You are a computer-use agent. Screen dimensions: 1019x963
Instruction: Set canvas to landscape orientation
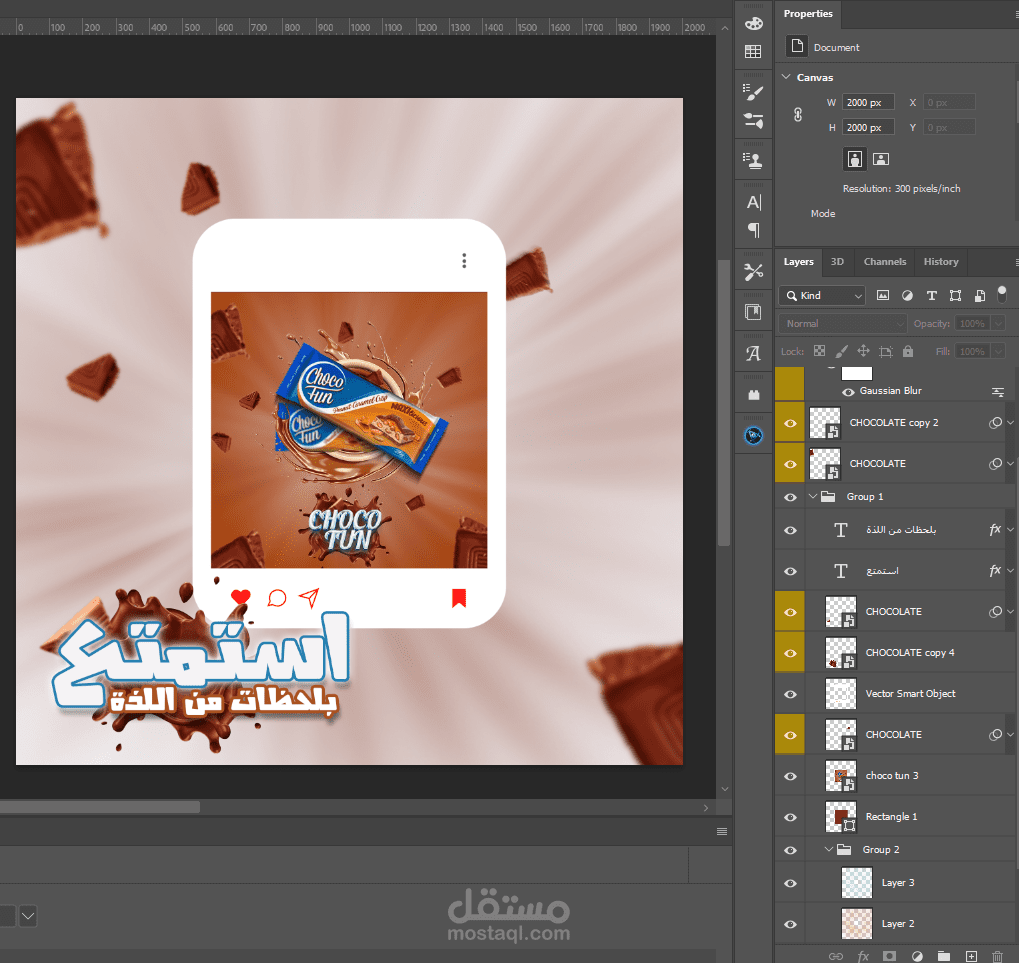(x=881, y=159)
